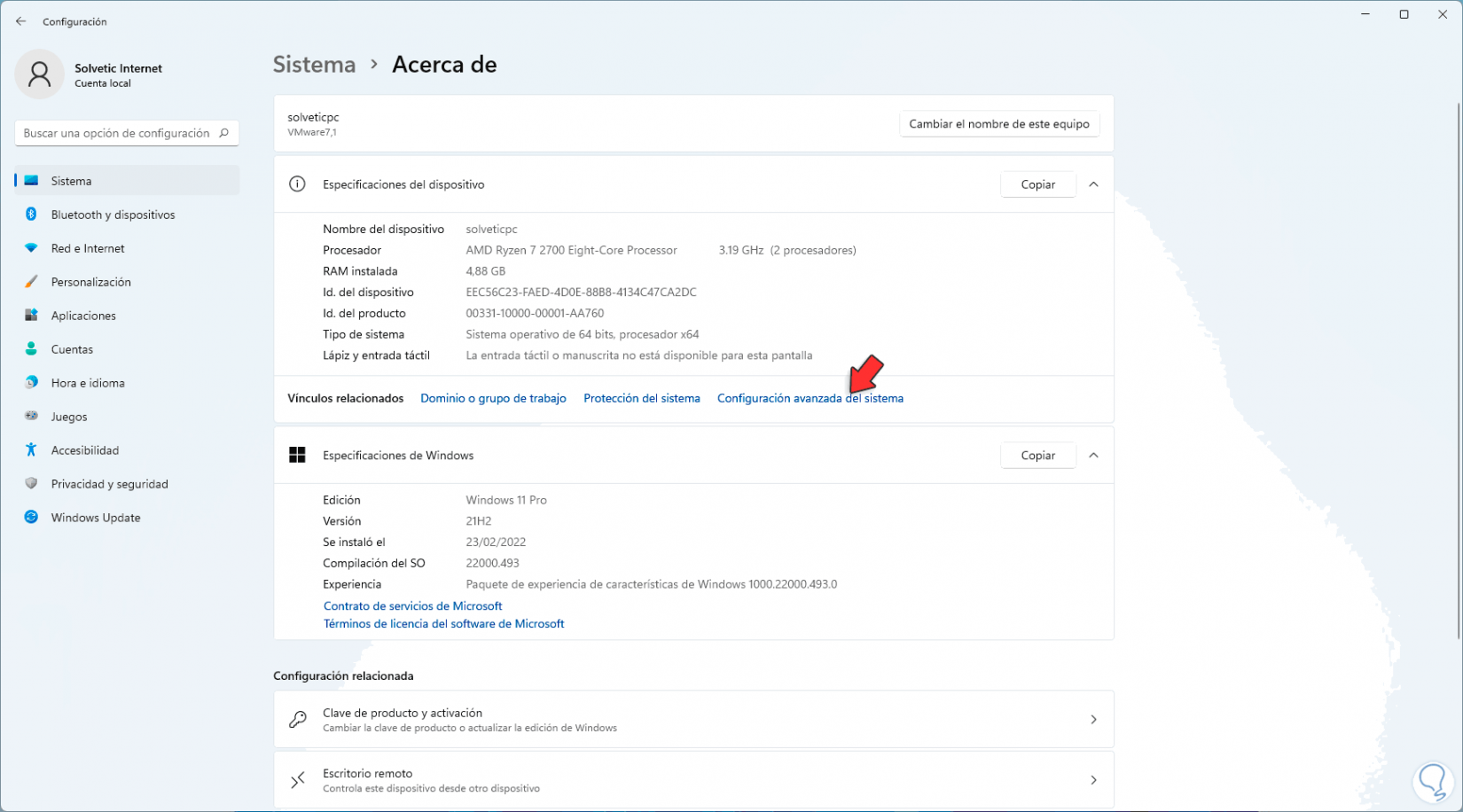The height and width of the screenshot is (812, 1463).
Task: Open Dominio o grupo de trabajo link
Action: (493, 399)
